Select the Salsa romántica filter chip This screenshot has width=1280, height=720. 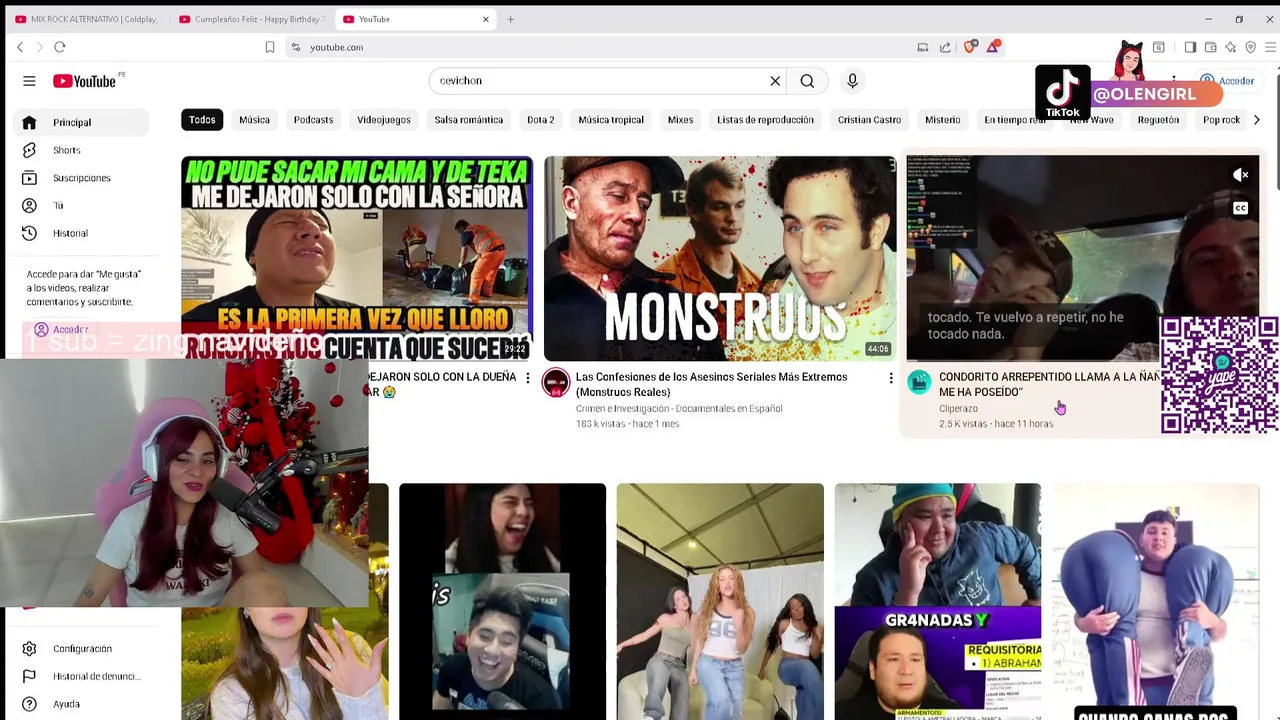click(469, 120)
